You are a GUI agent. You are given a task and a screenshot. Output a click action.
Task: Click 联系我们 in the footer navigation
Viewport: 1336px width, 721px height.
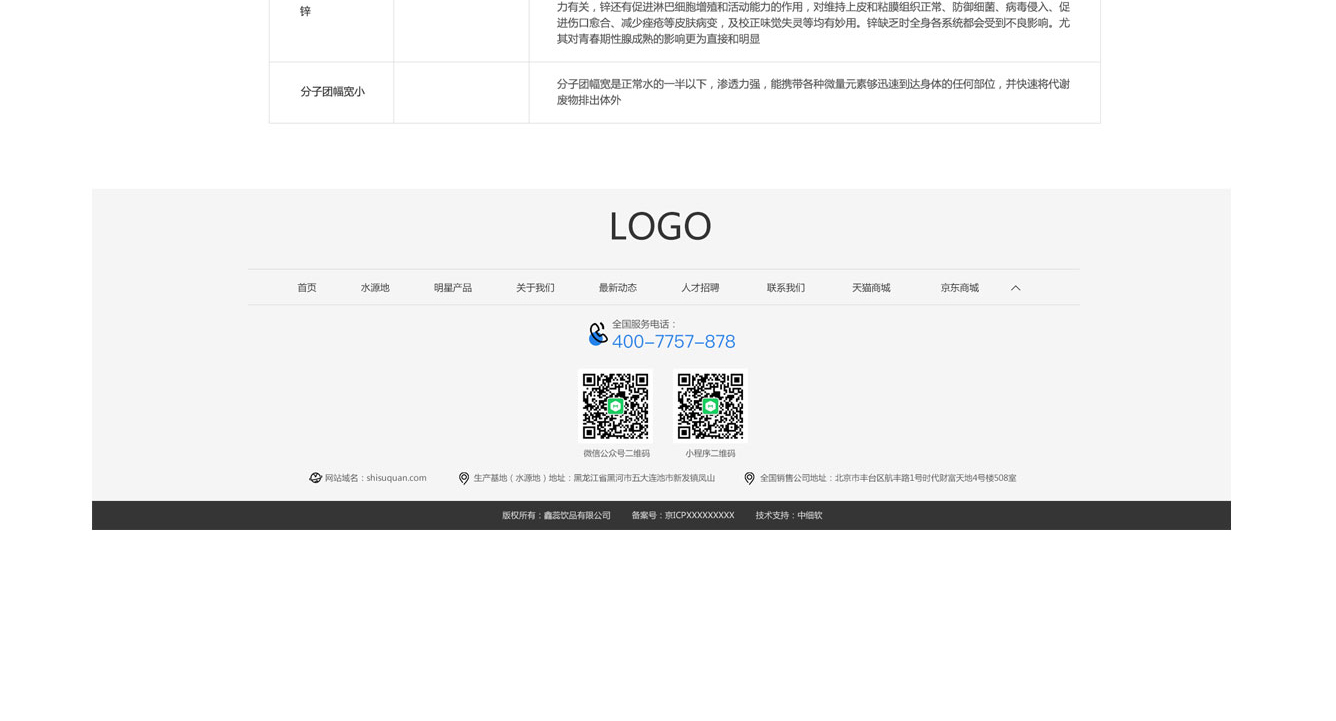(x=786, y=288)
